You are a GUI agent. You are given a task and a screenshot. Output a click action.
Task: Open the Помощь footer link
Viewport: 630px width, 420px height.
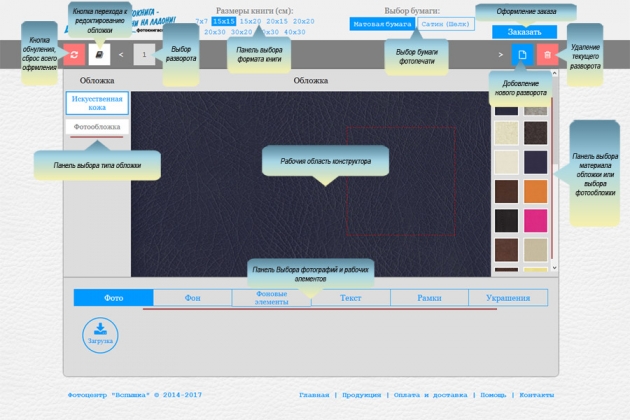click(x=493, y=395)
